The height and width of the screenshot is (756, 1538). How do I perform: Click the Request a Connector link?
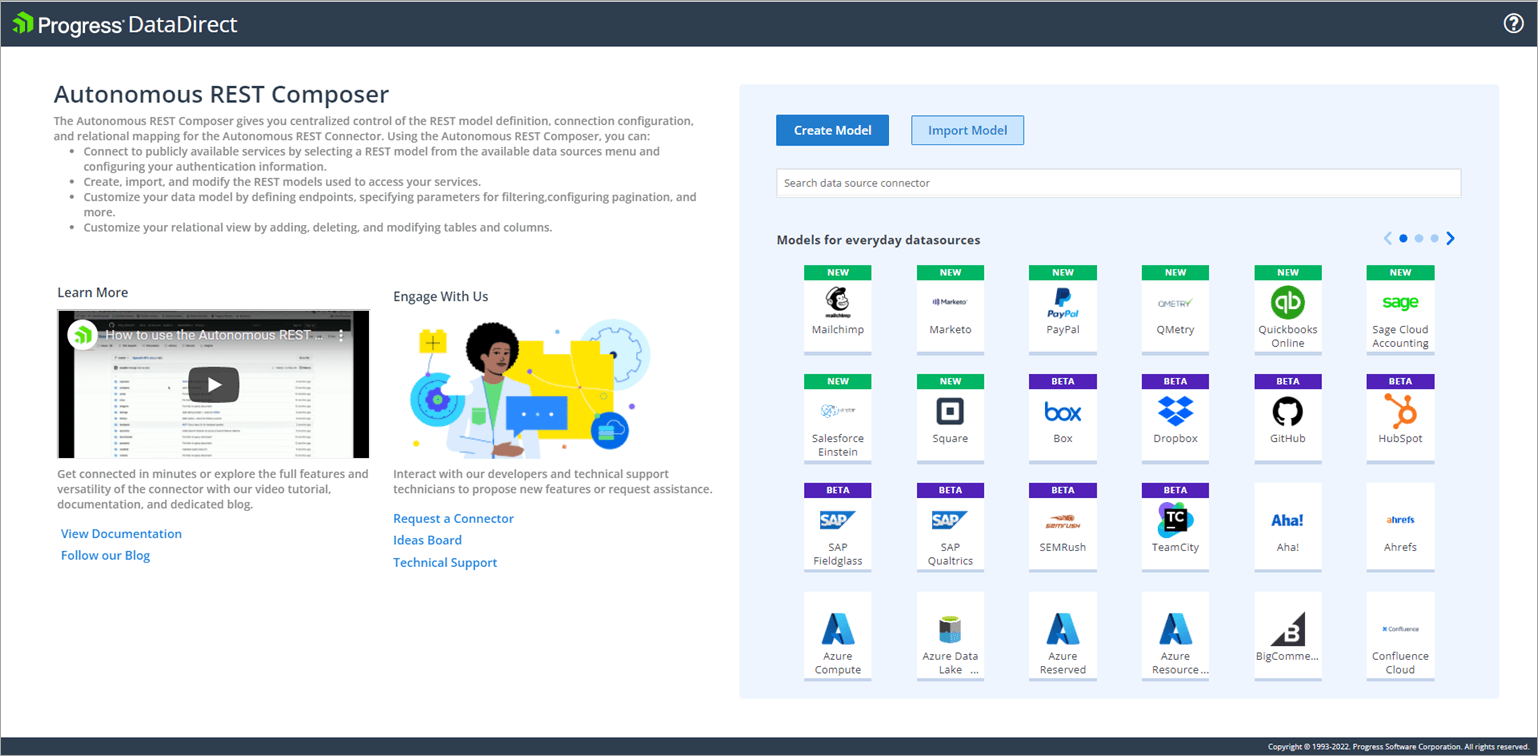pyautogui.click(x=453, y=519)
